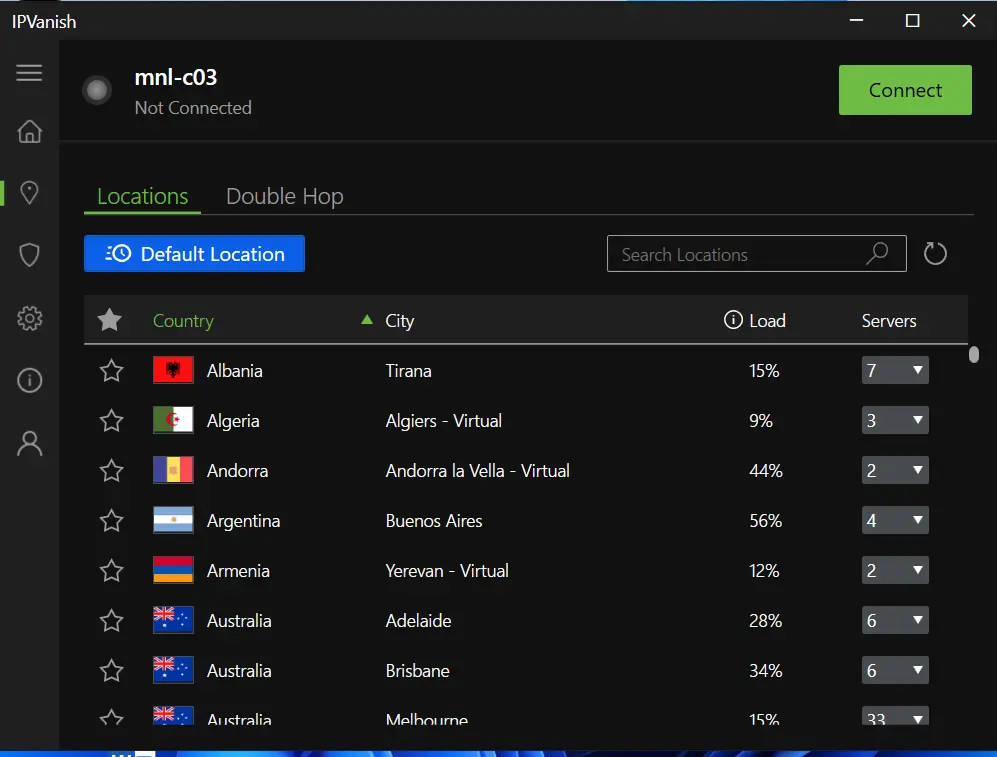Image resolution: width=997 pixels, height=757 pixels.
Task: Click the Not Connected status text
Action: pyautogui.click(x=193, y=108)
